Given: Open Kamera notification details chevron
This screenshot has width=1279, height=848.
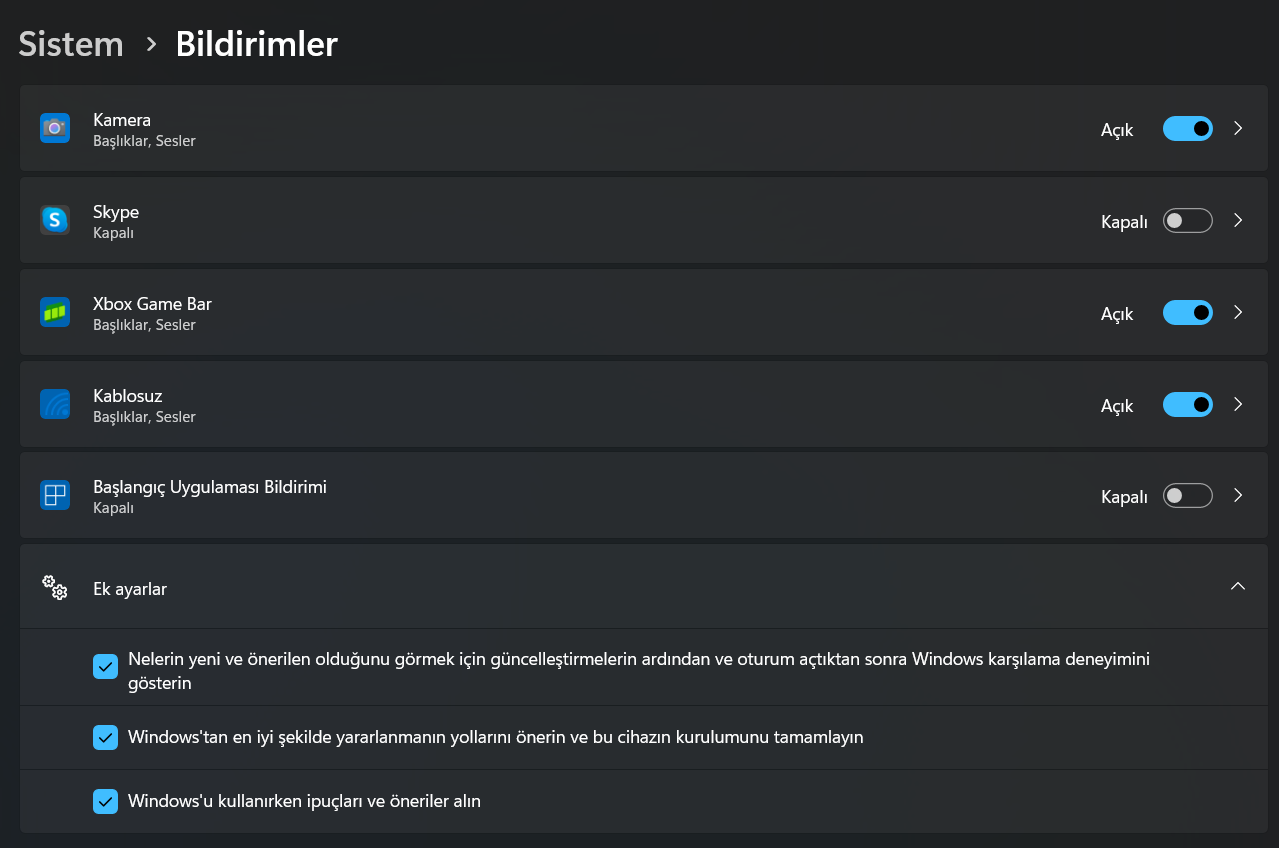Looking at the screenshot, I should [x=1238, y=128].
